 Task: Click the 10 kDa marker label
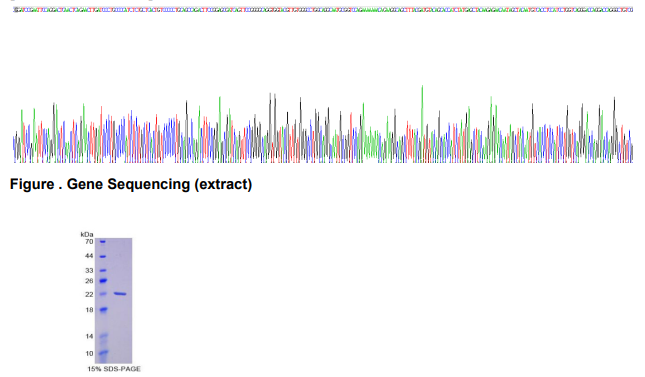pos(89,353)
